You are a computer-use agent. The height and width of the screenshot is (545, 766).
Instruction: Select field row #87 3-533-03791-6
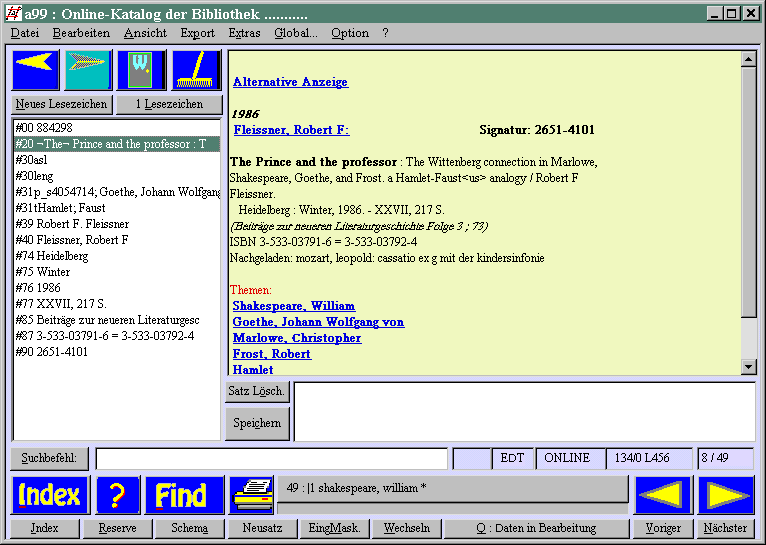tap(117, 336)
